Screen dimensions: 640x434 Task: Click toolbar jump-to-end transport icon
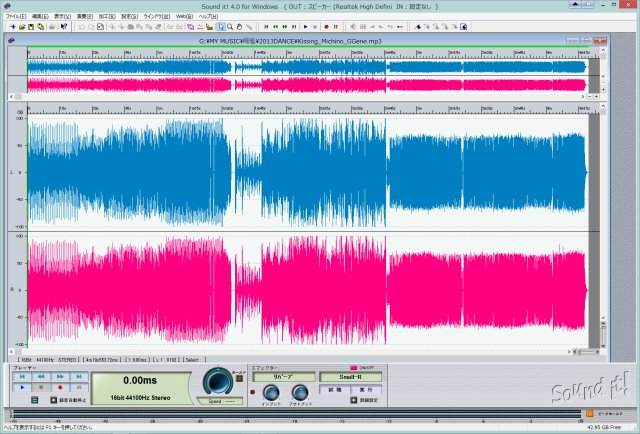click(294, 27)
